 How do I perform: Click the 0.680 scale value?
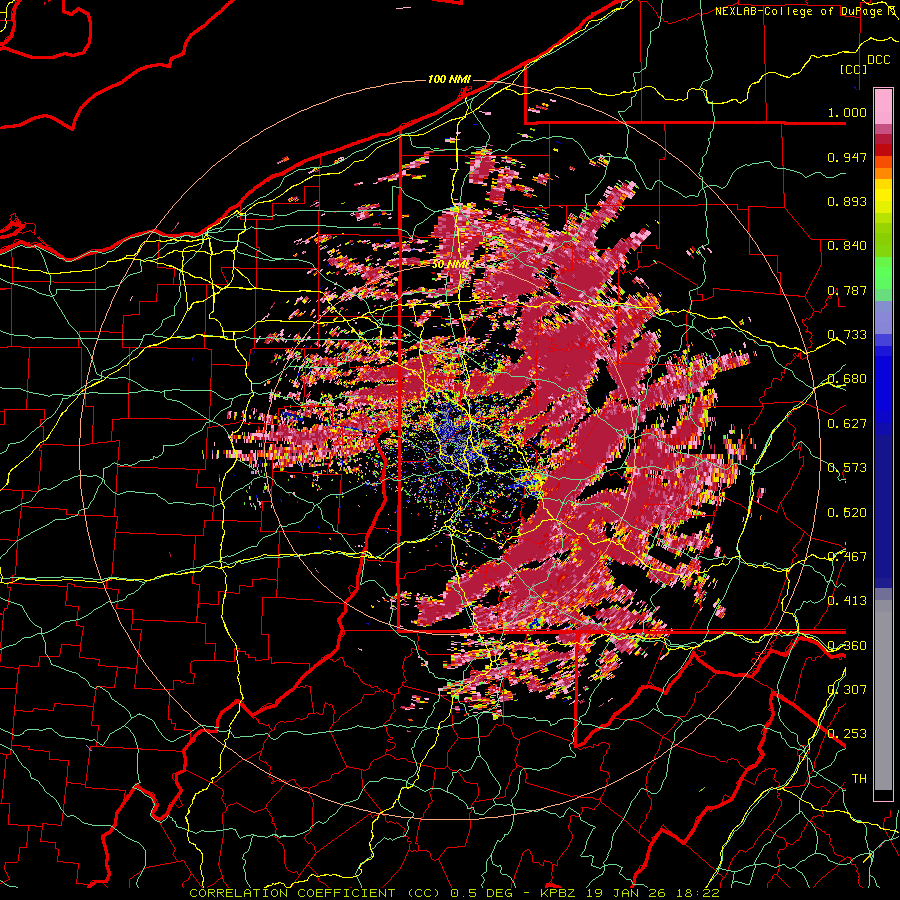847,379
